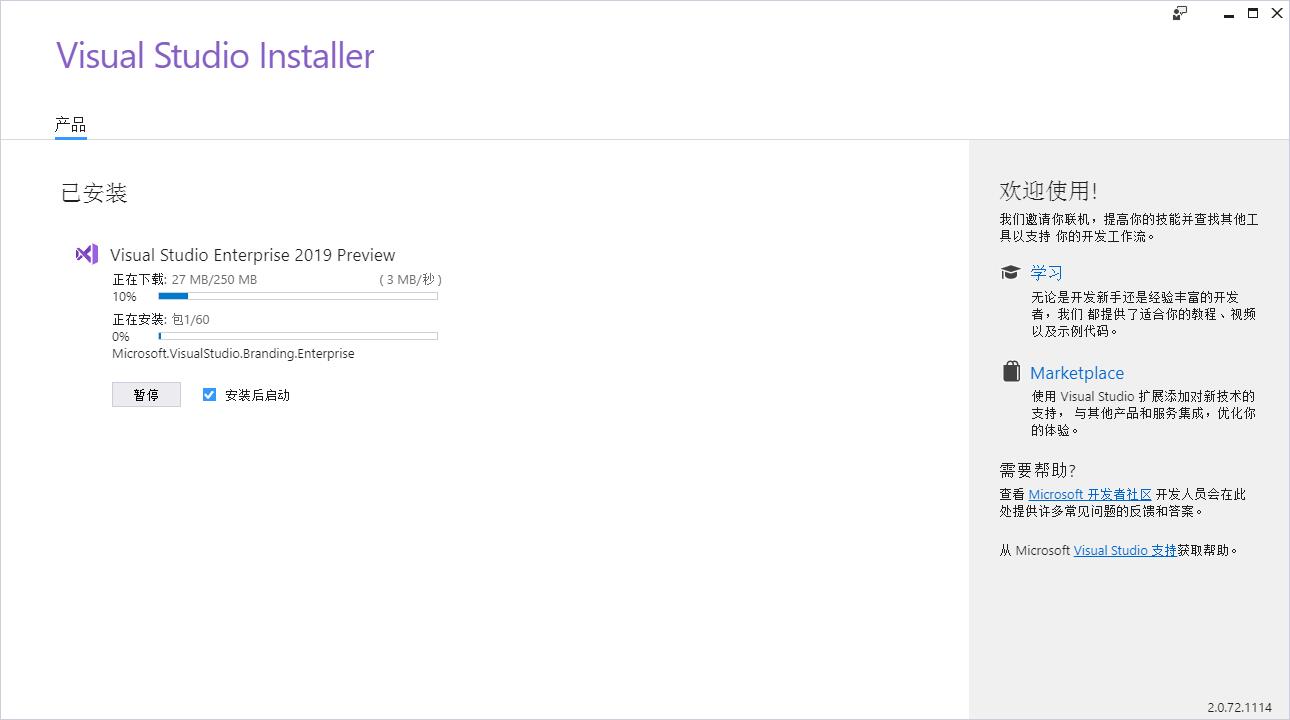Click the graduation cap icon beside 学习
This screenshot has width=1290, height=720.
click(x=1009, y=271)
